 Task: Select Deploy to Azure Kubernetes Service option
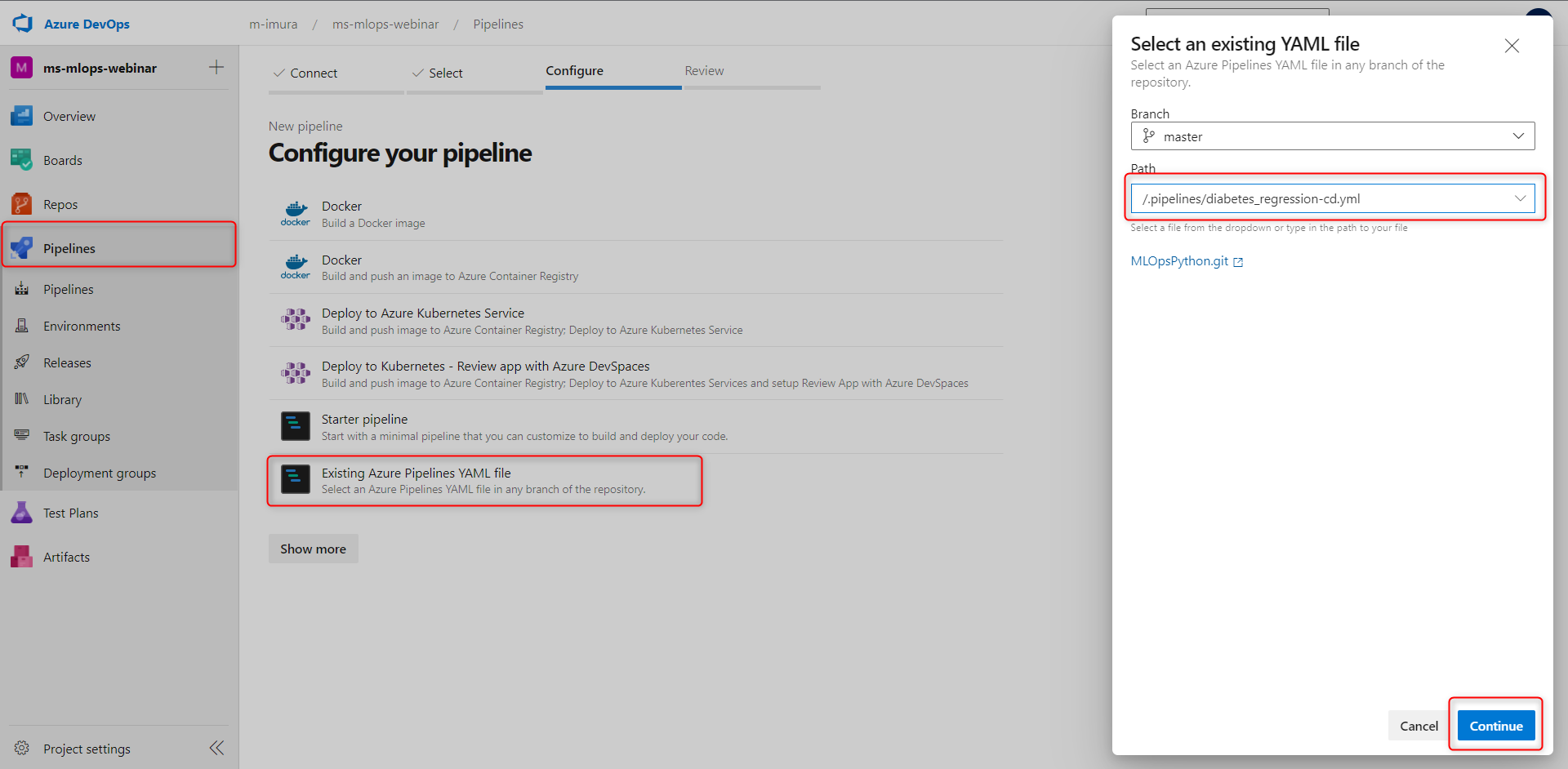tap(636, 320)
